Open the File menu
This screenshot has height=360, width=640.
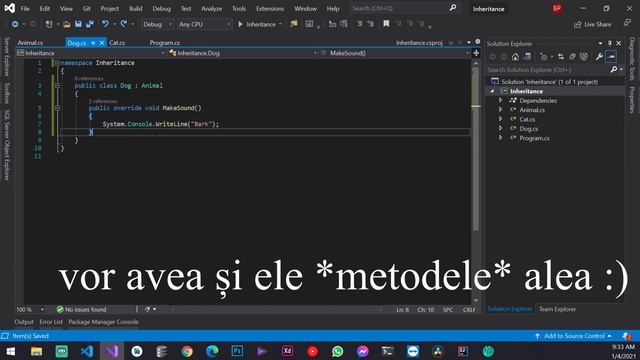[x=25, y=9]
